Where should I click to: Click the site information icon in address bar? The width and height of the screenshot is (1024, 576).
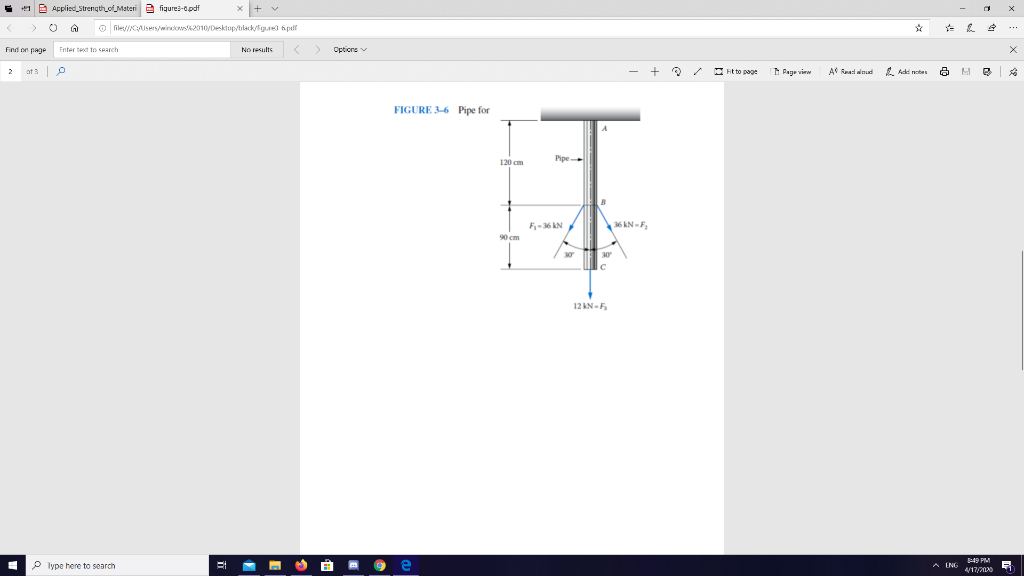point(103,28)
